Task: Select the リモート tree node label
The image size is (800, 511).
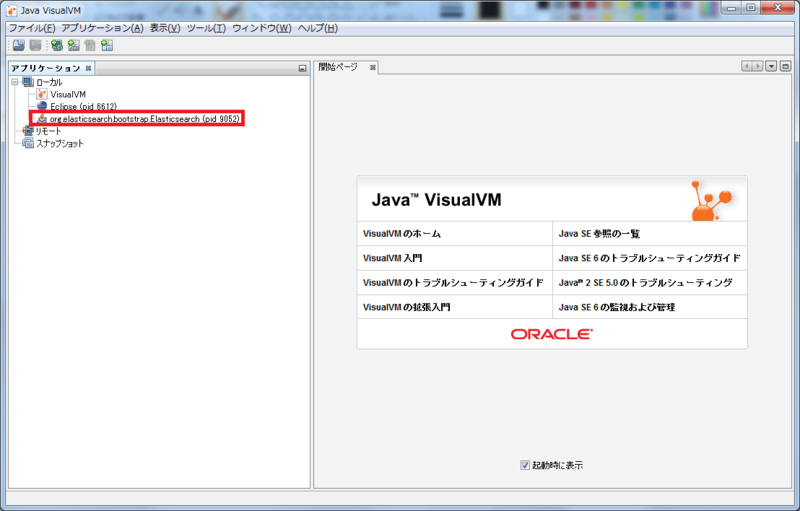Action: tap(48, 131)
